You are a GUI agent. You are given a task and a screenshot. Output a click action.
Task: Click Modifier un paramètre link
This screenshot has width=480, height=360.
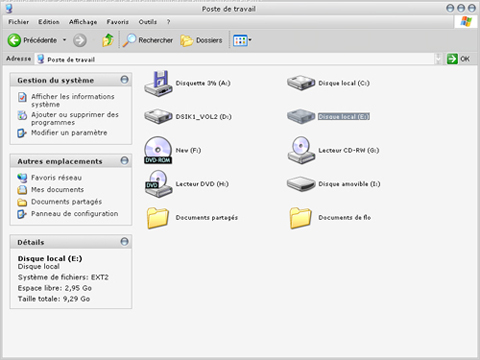[x=69, y=133]
